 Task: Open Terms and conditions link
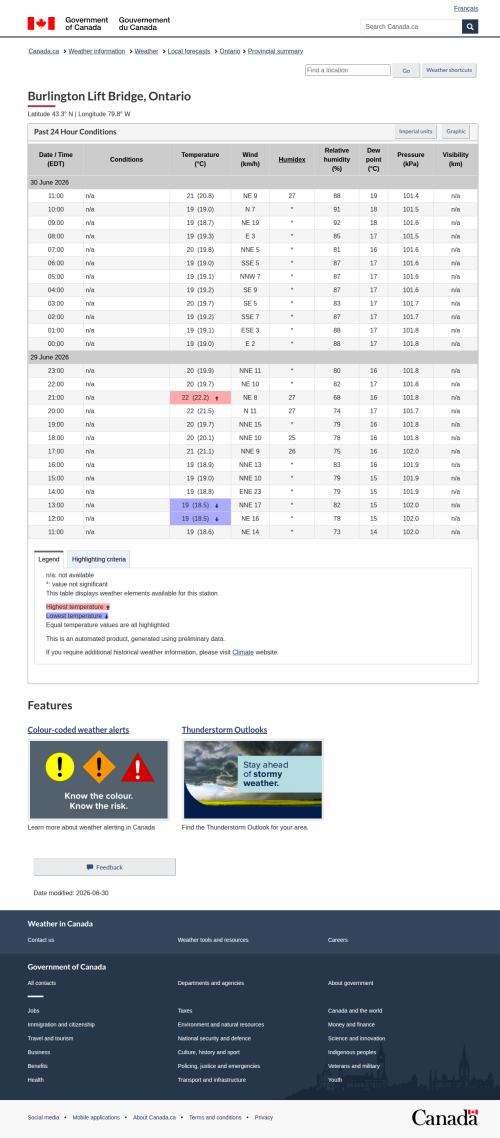(215, 1118)
